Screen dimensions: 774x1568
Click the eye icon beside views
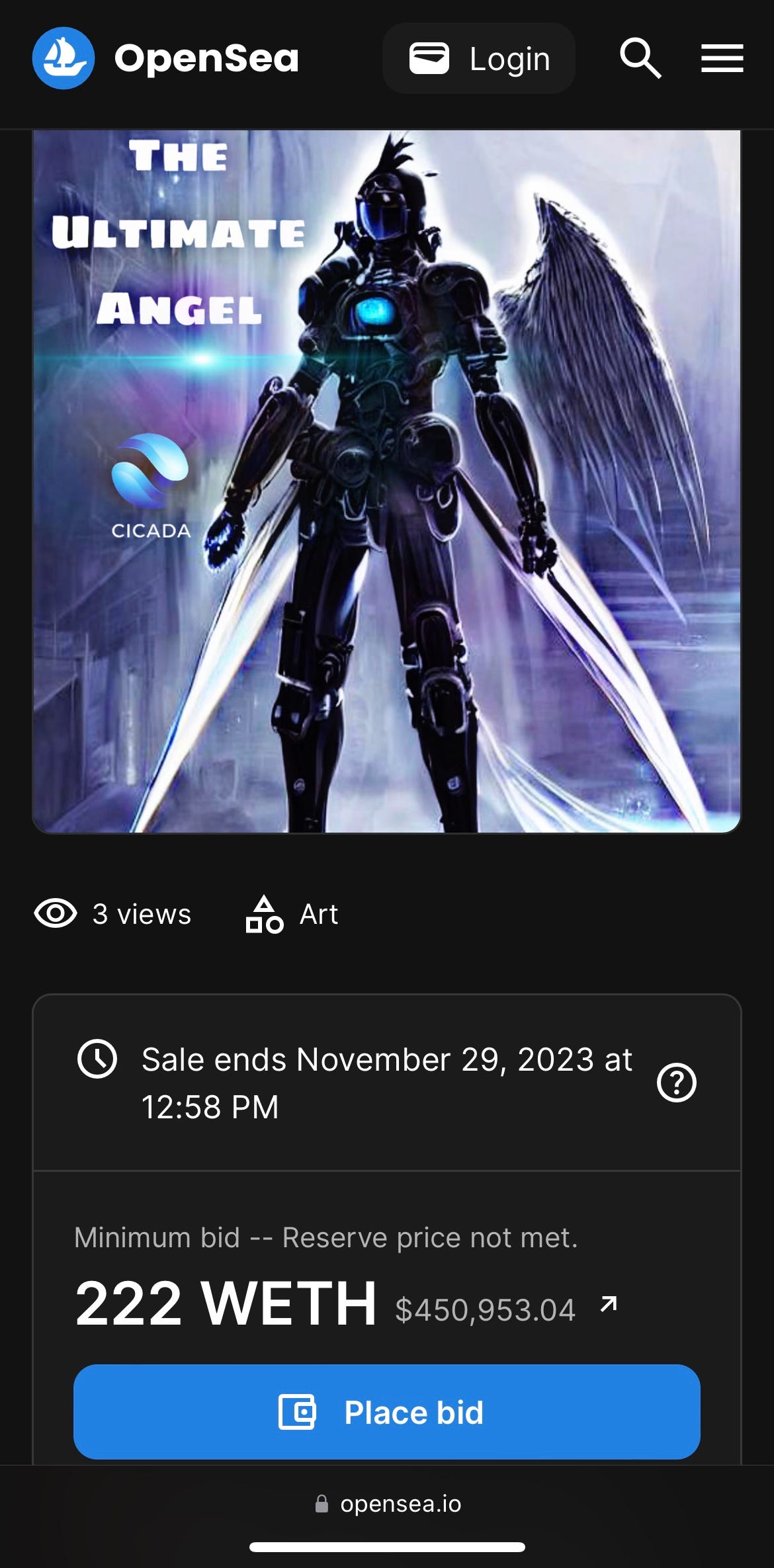56,914
